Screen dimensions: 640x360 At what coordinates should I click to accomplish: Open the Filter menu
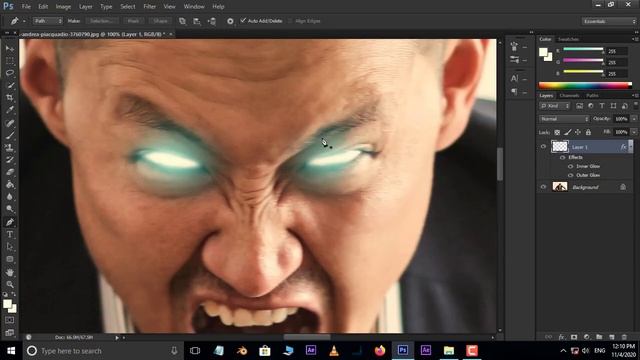coord(149,7)
